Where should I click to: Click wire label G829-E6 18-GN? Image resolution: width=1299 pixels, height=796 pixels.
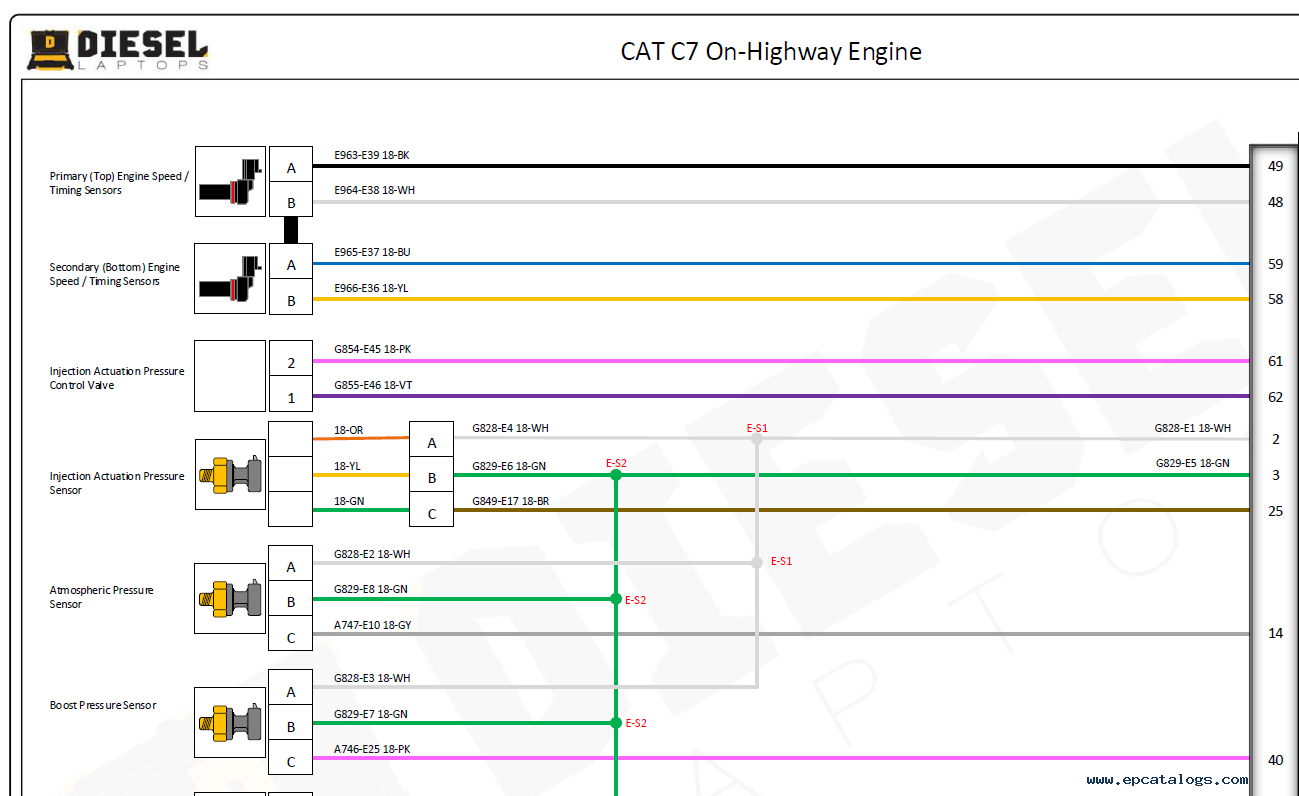click(509, 466)
